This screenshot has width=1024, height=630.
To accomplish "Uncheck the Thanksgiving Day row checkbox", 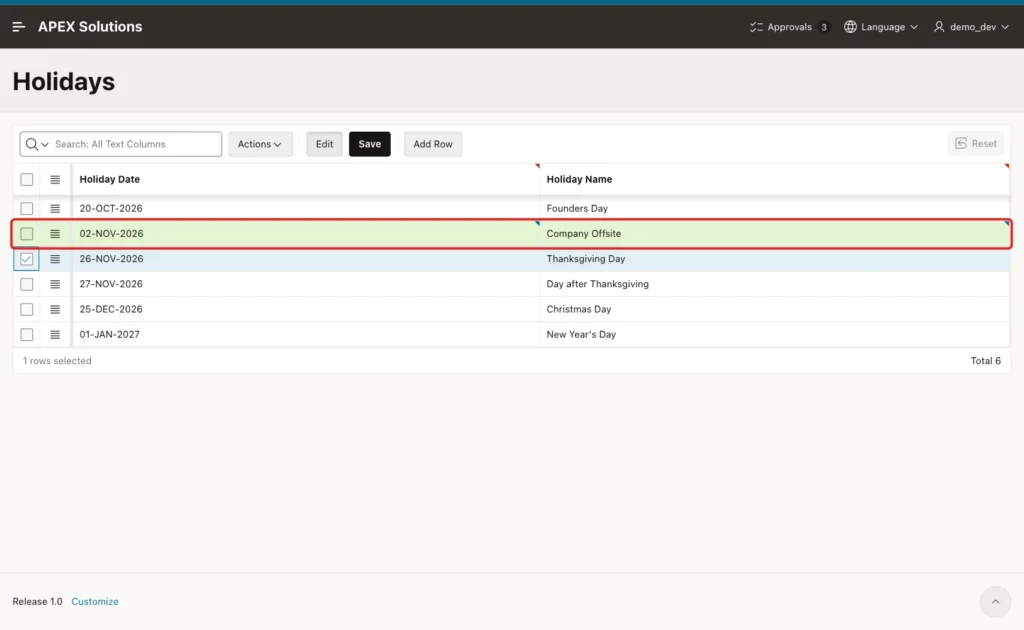I will 27,259.
